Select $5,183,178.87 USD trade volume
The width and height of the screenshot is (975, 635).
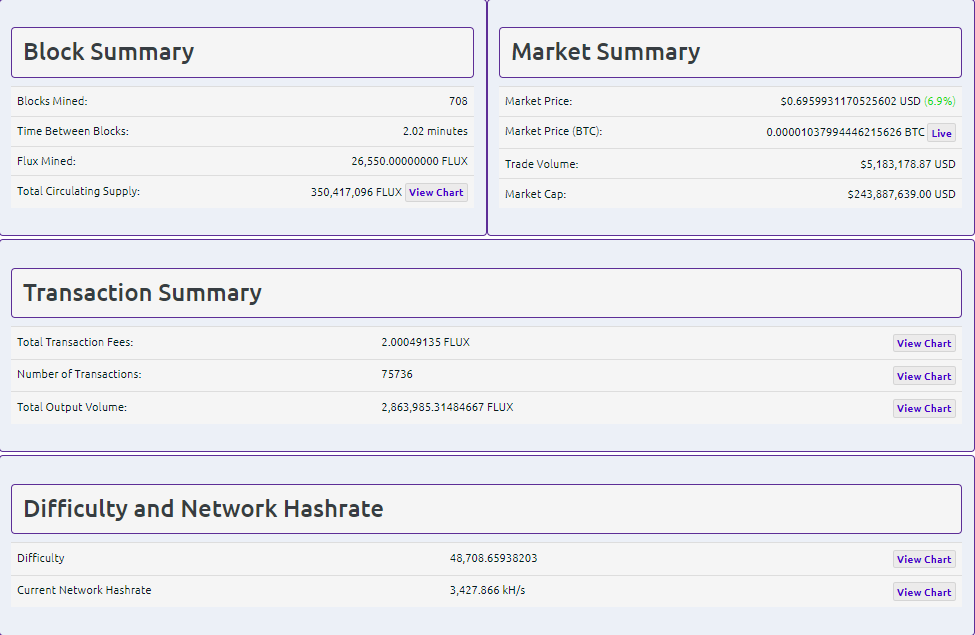pos(908,164)
